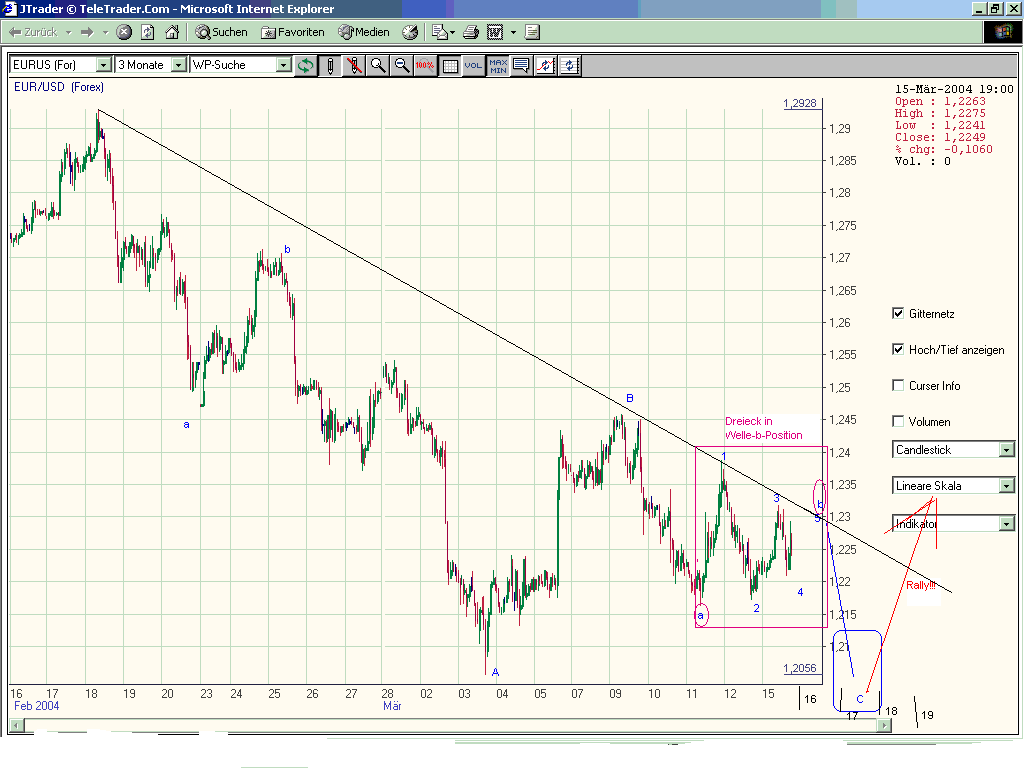This screenshot has height=768, width=1024.
Task: Open the forward history dropdown arrow
Action: pyautogui.click(x=105, y=32)
